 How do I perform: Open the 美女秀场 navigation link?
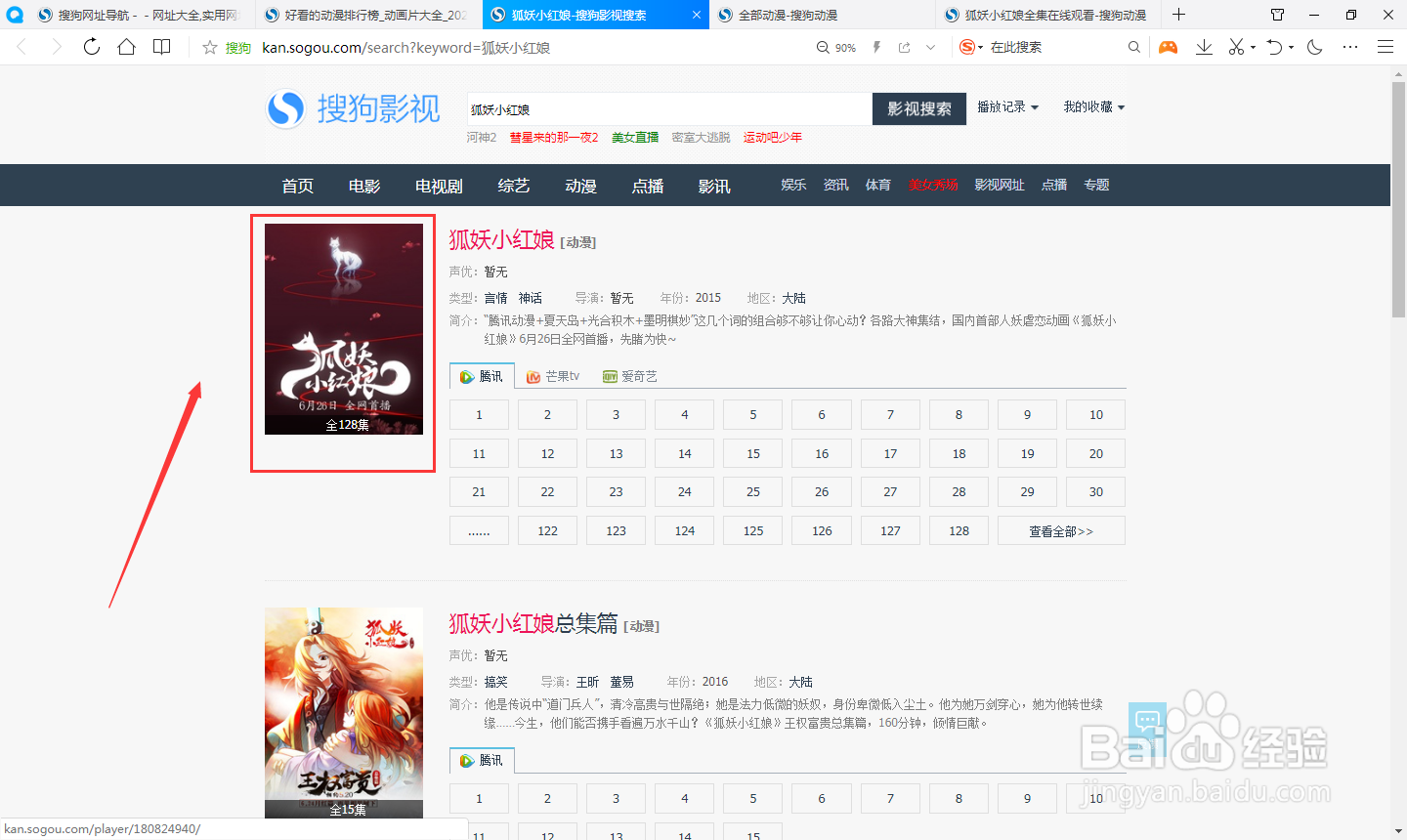pos(933,185)
